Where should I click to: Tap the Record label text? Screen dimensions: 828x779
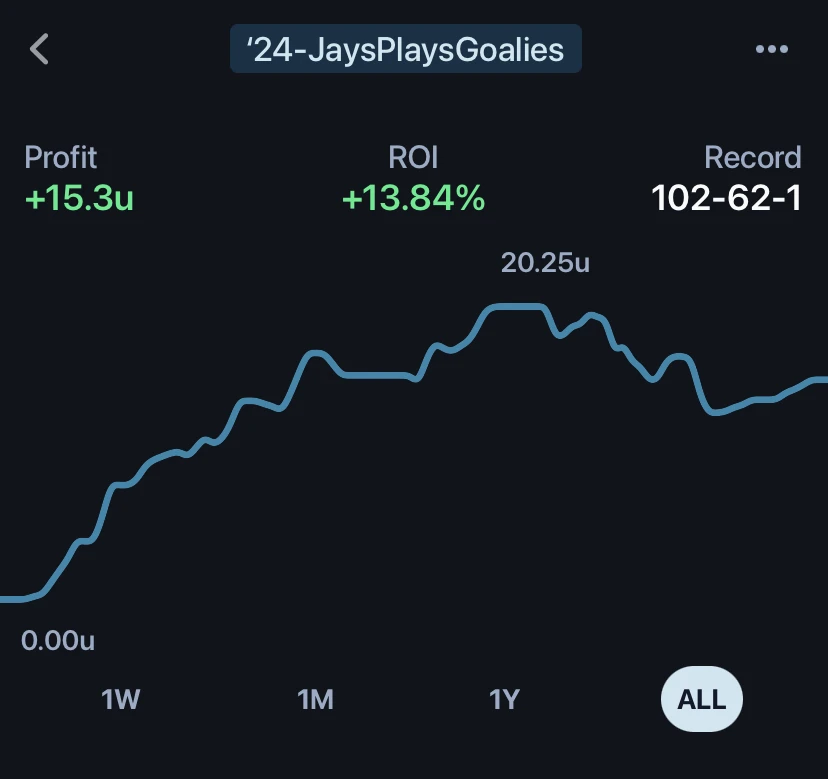pos(753,157)
